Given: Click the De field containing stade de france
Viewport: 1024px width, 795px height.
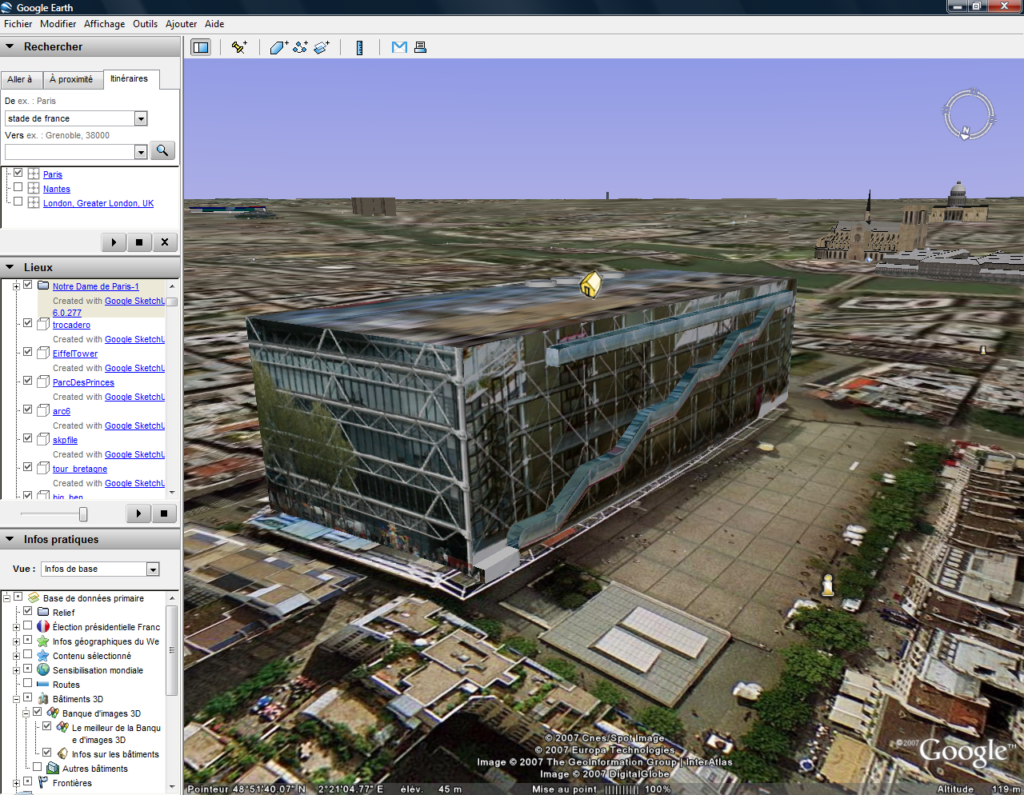Looking at the screenshot, I should pyautogui.click(x=70, y=118).
